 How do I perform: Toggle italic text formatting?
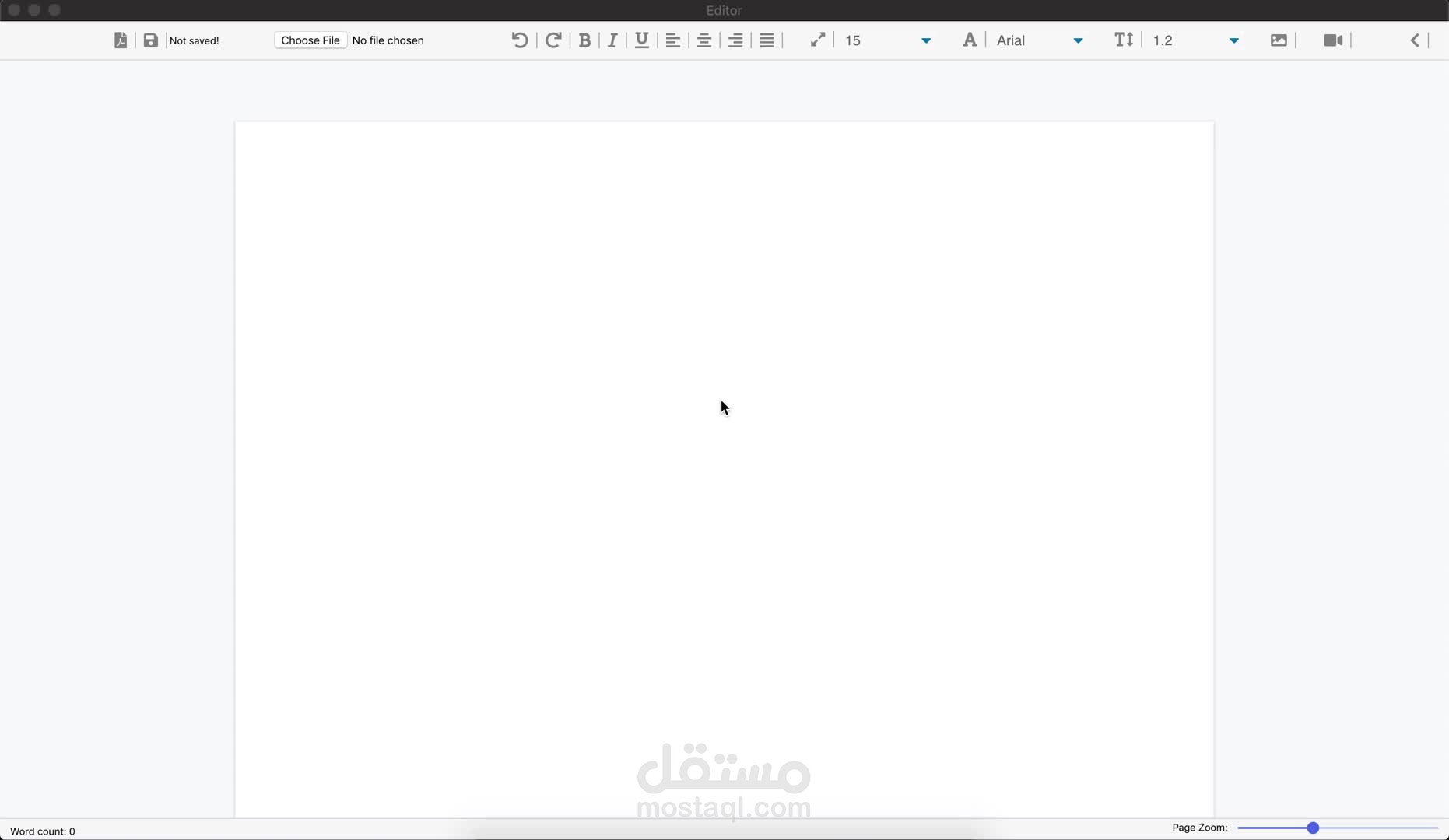612,40
